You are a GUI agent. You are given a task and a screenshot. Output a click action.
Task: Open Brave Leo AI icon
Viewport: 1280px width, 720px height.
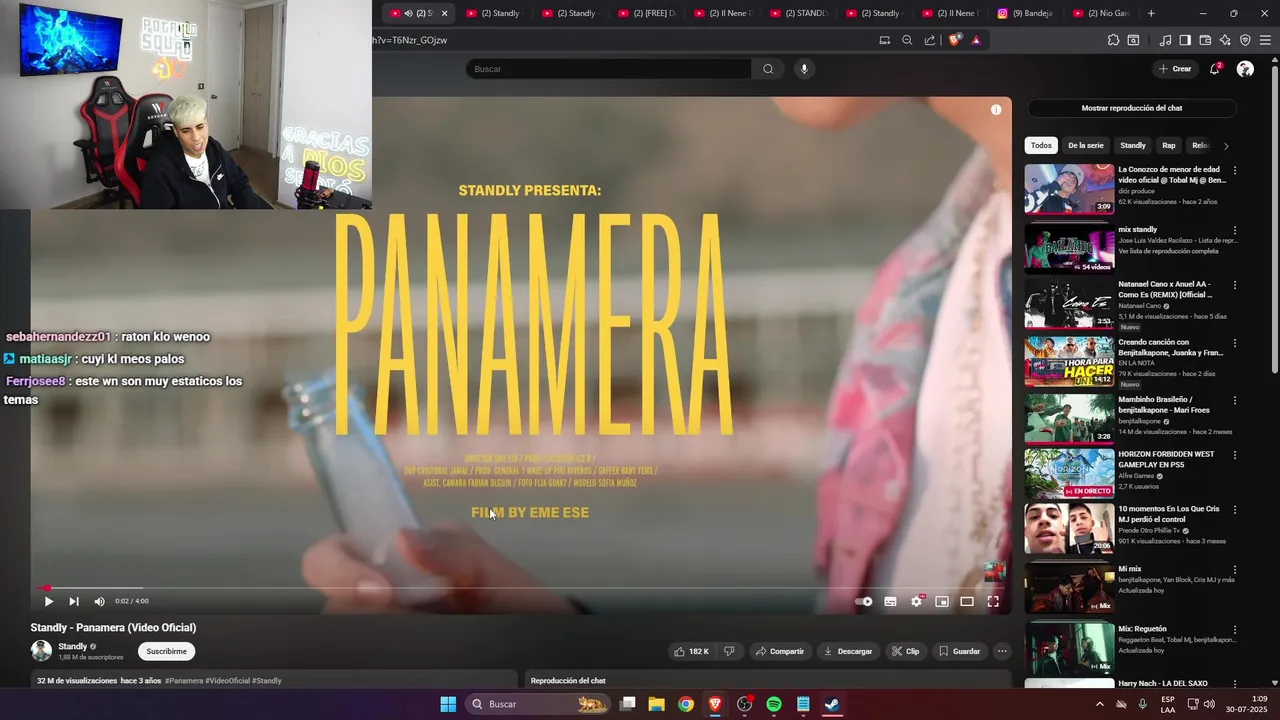pyautogui.click(x=1225, y=40)
